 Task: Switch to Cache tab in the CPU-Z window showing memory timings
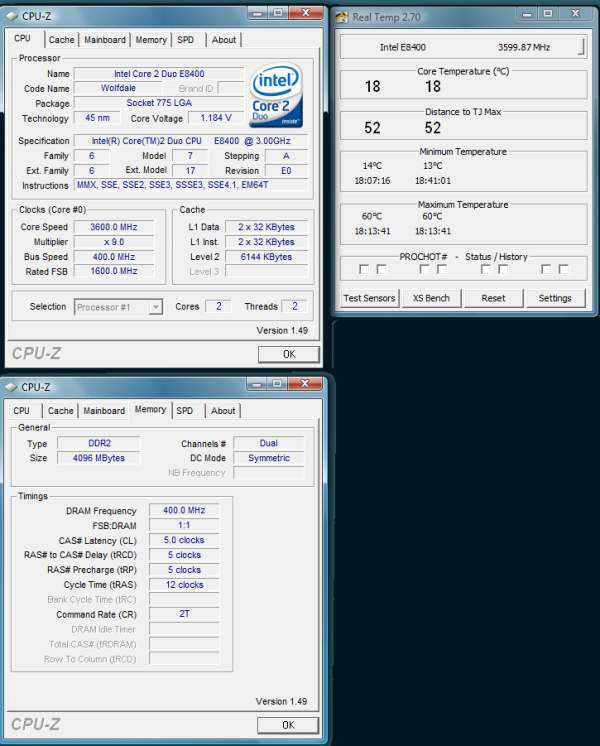pos(61,411)
